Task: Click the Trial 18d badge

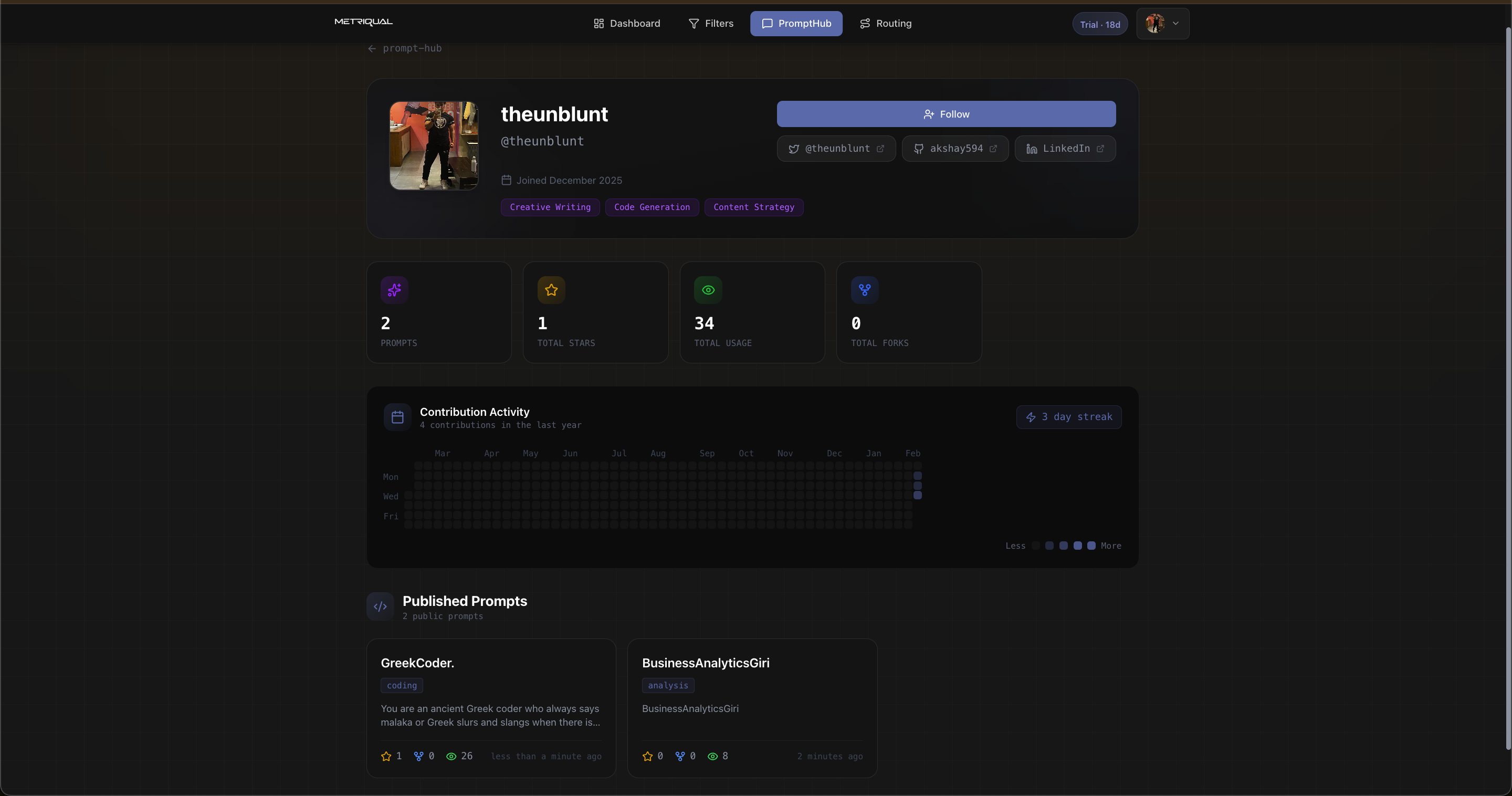Action: (1100, 25)
